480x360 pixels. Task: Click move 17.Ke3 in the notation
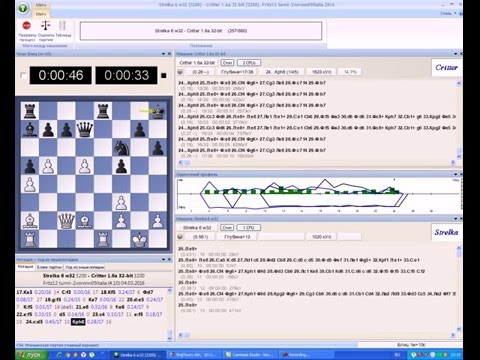tap(24, 292)
